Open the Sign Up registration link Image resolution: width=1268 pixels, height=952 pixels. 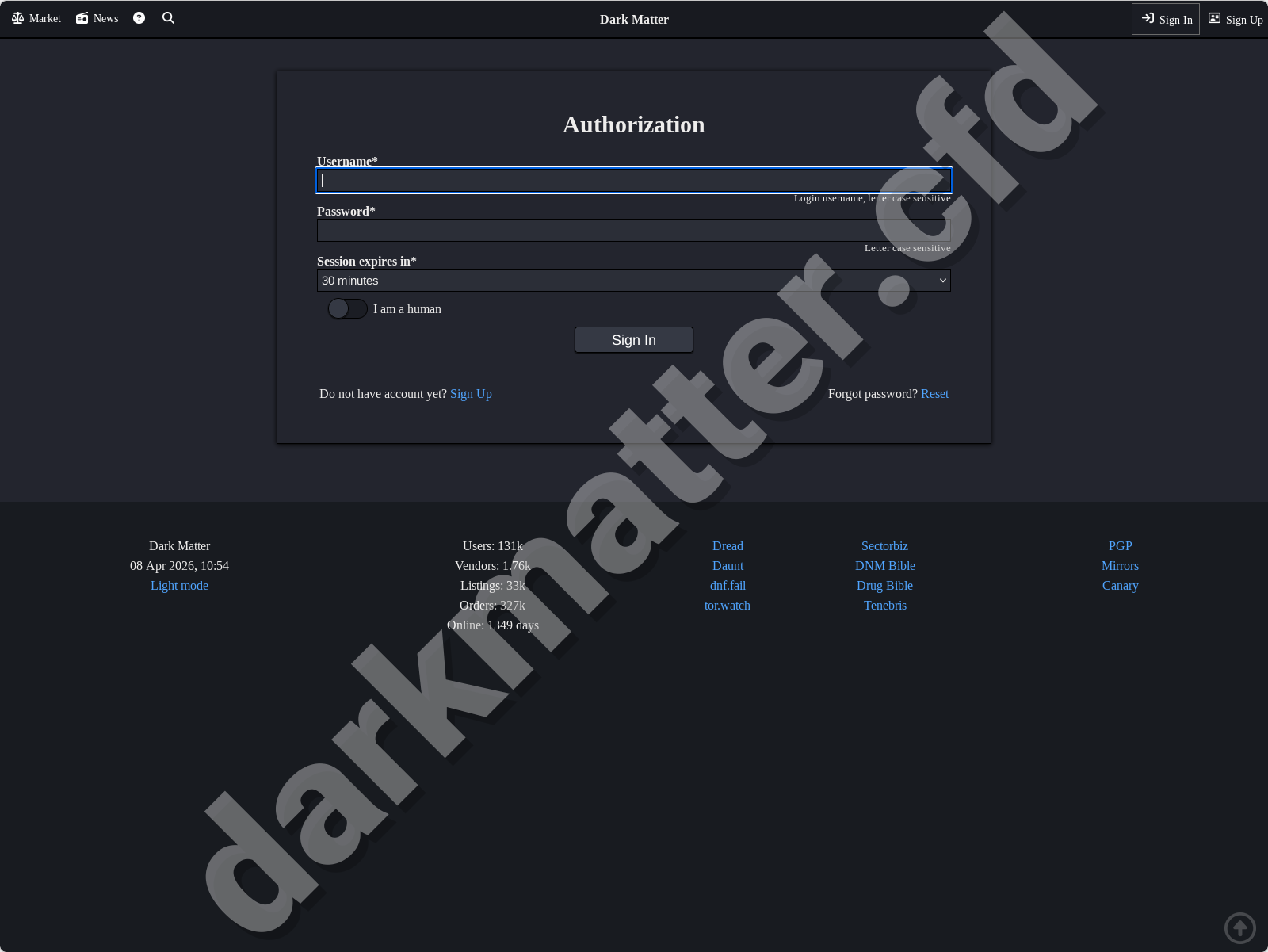point(471,393)
